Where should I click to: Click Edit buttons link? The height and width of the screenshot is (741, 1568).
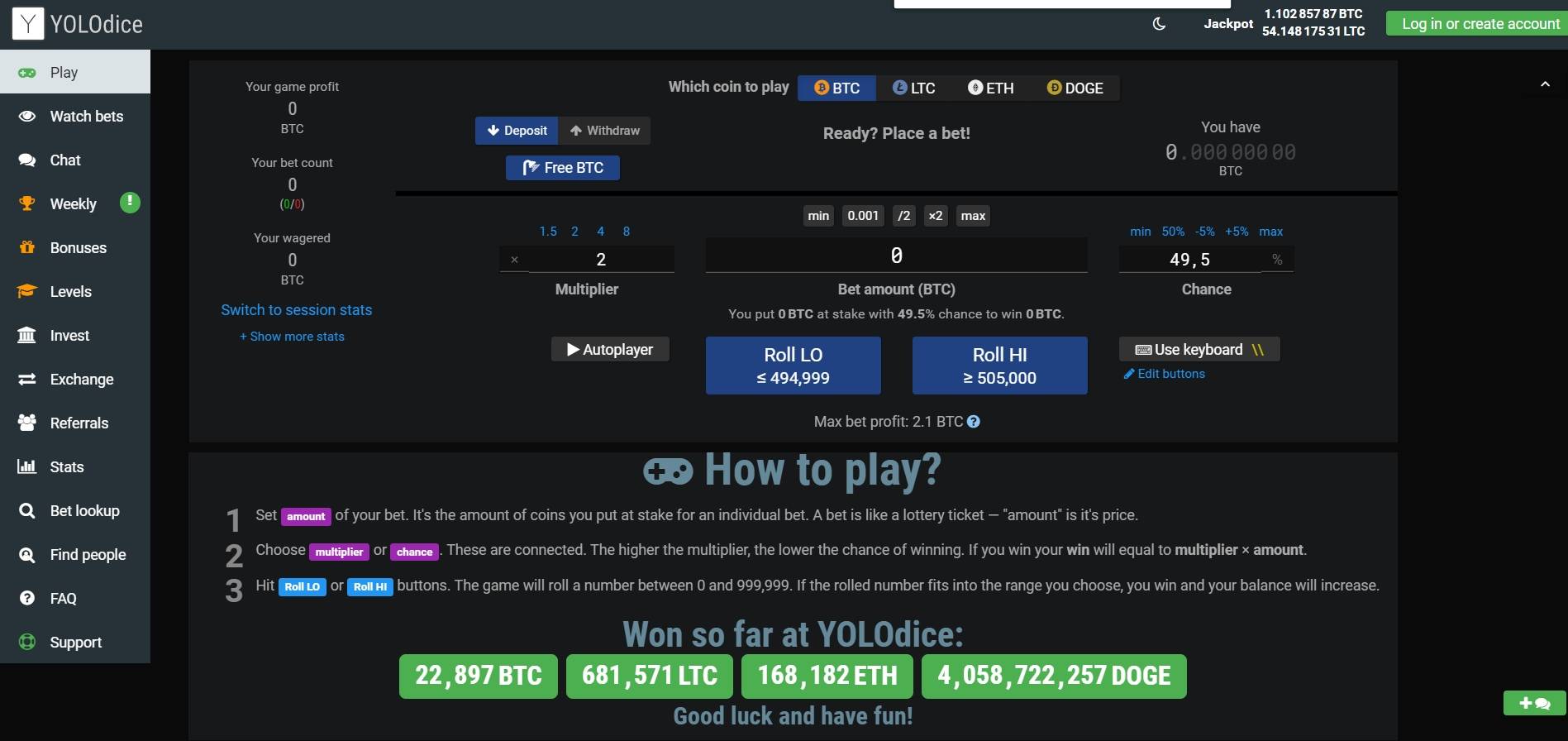(1164, 374)
